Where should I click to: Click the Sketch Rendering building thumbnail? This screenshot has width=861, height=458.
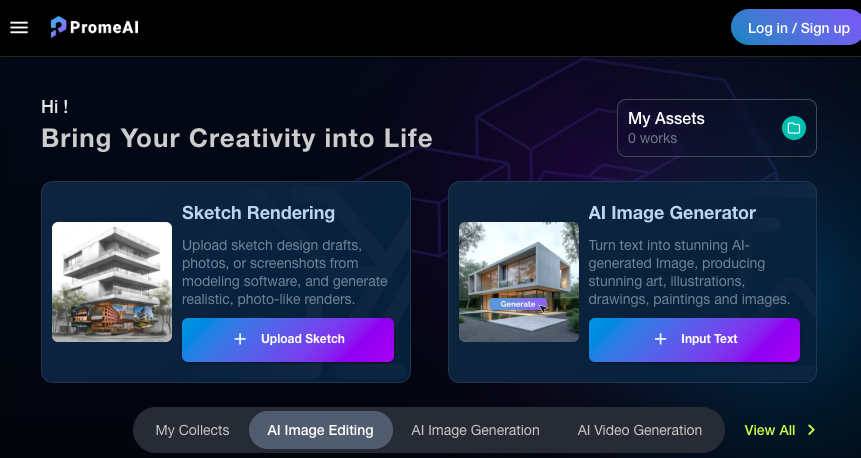pyautogui.click(x=112, y=282)
